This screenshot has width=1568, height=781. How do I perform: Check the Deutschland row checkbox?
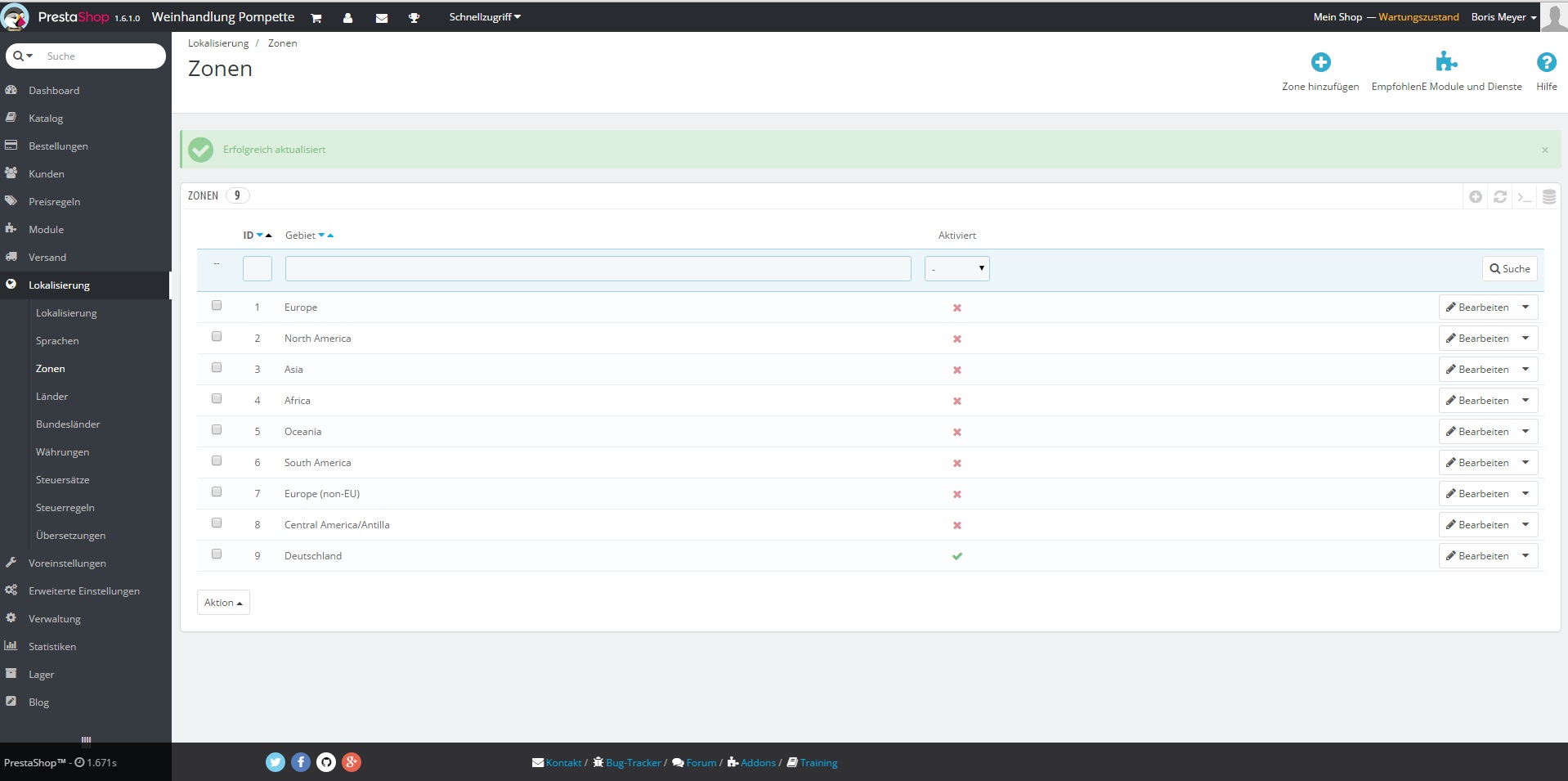217,554
